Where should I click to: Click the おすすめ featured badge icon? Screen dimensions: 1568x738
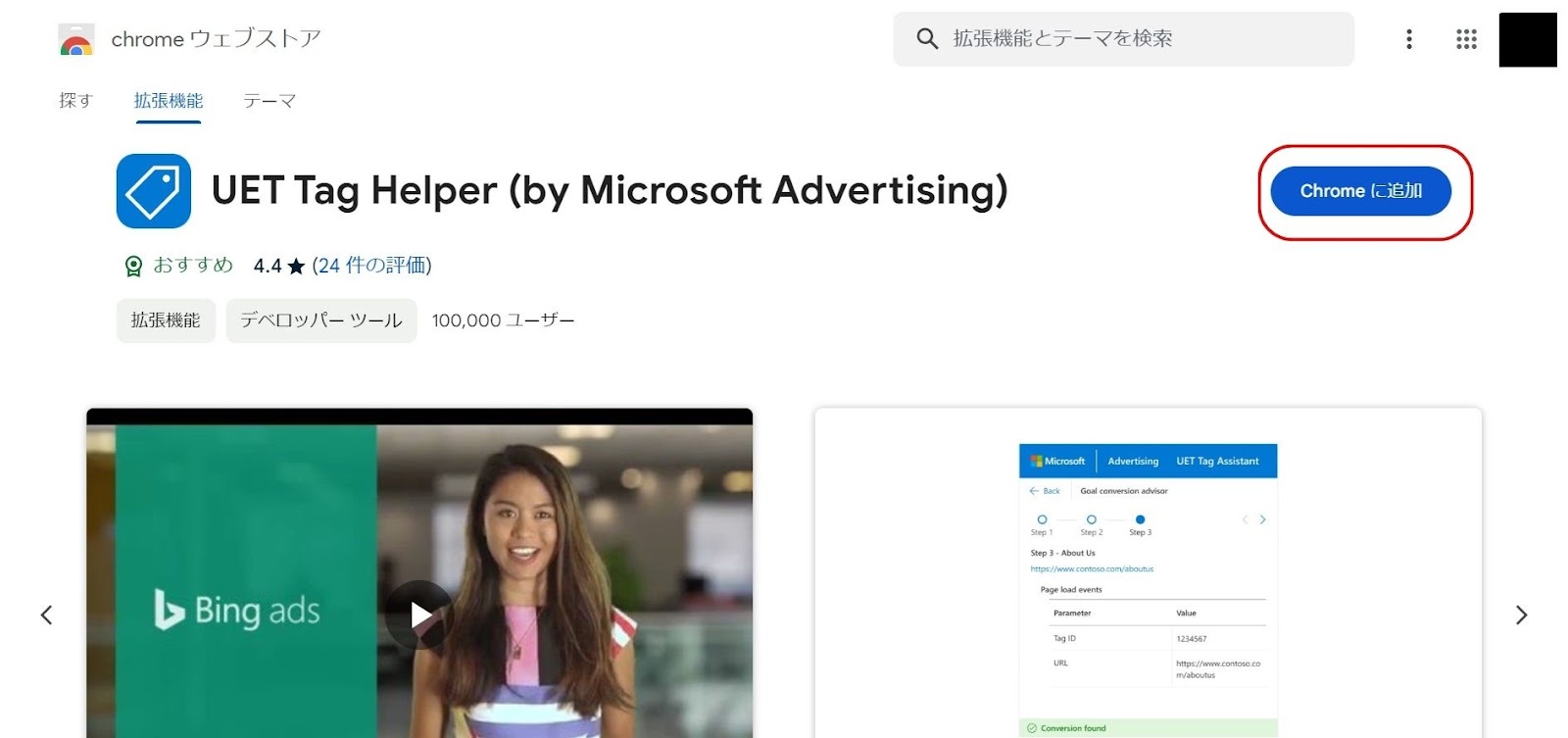[x=133, y=266]
